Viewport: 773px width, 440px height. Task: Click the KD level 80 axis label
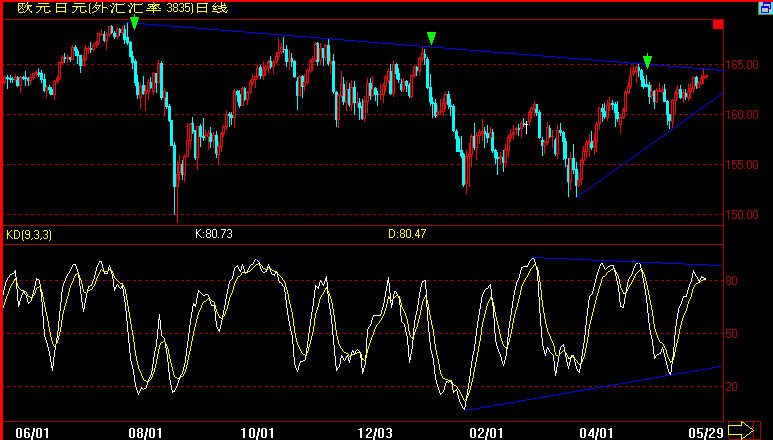(x=732, y=281)
